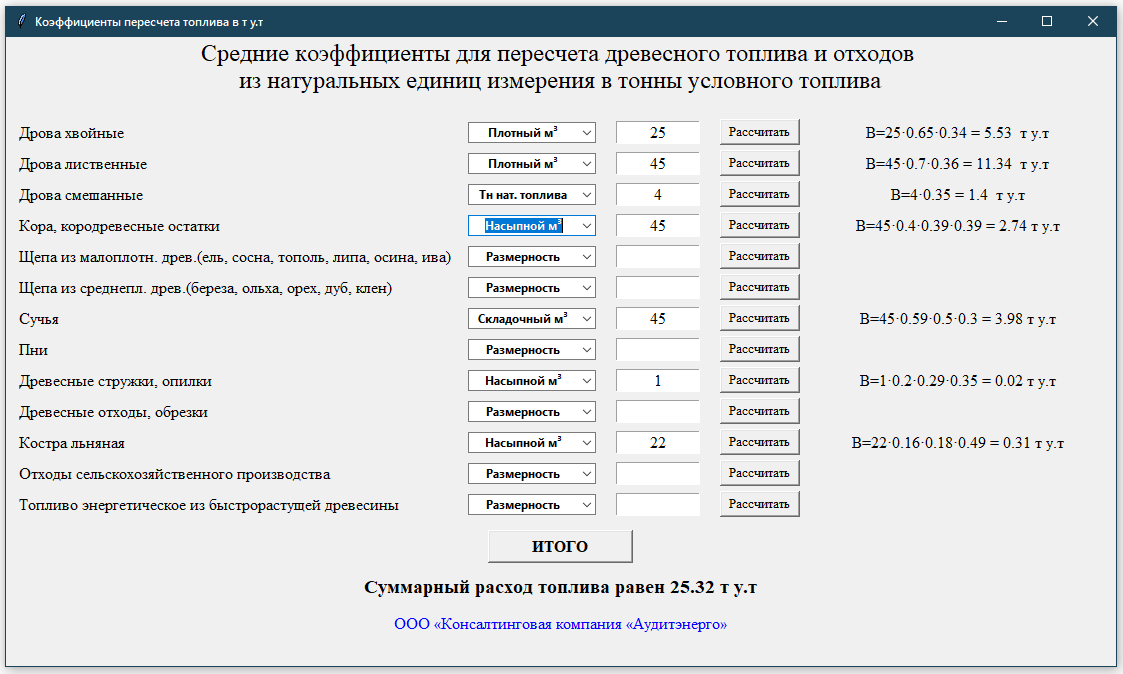
Task: Select units dropdown for Пни row
Action: 531,350
